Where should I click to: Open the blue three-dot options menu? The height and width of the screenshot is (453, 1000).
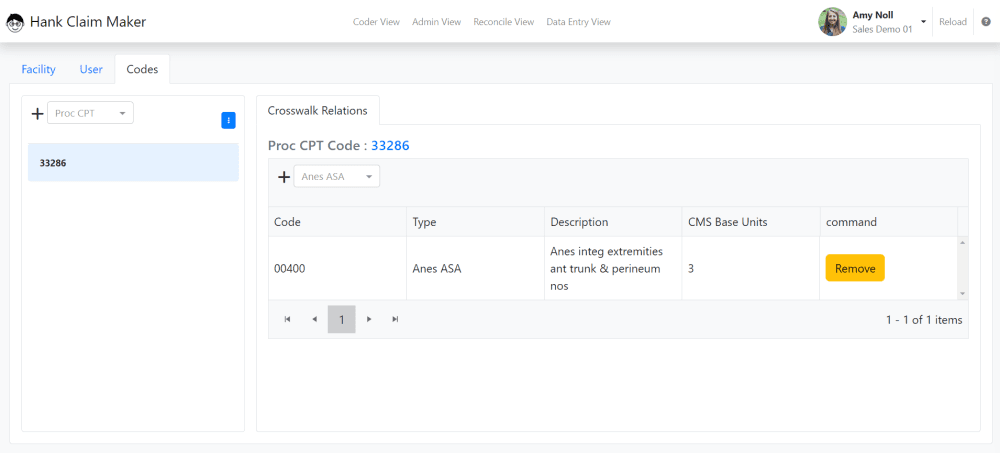(228, 121)
